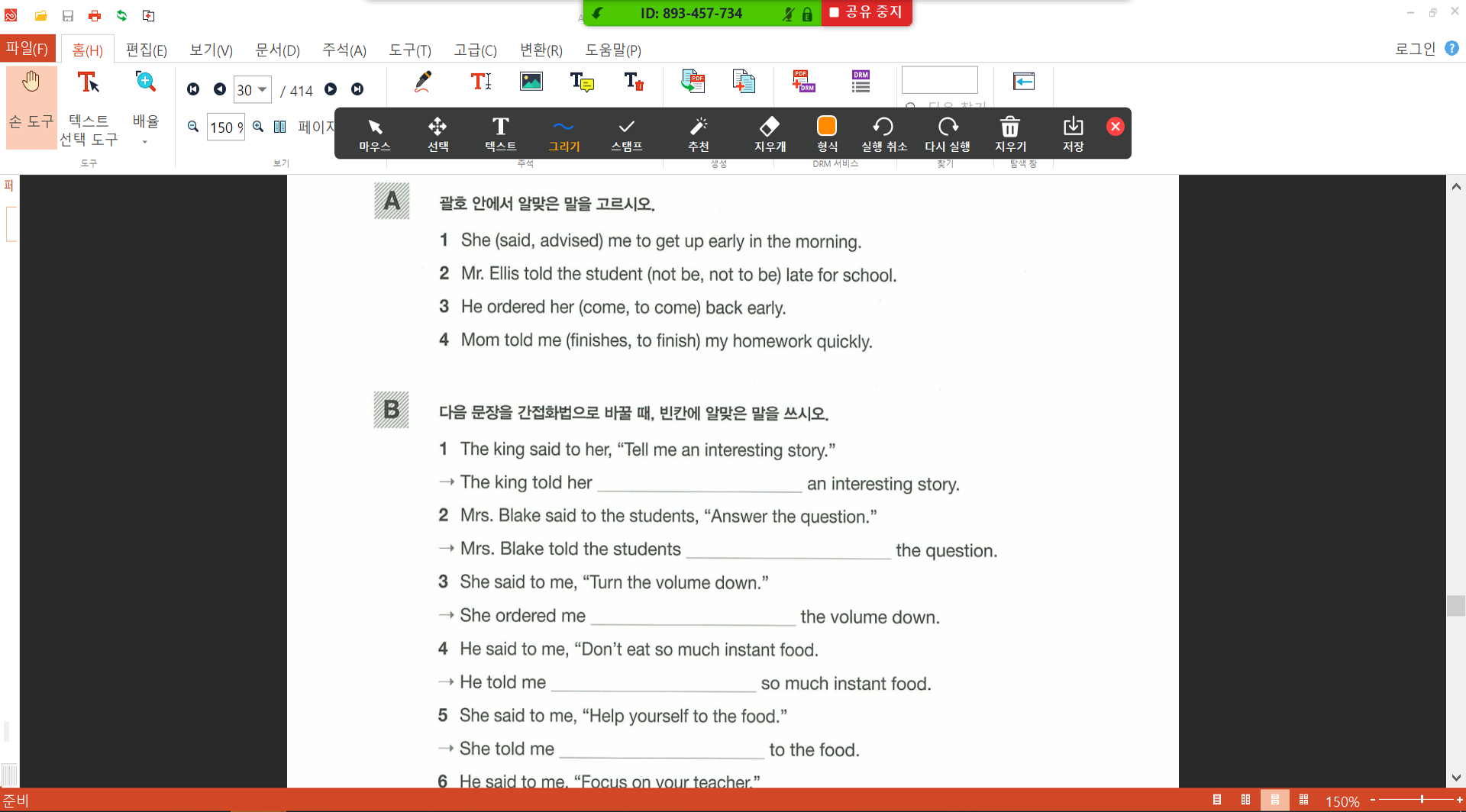Open the 파일(F) file menu

click(x=27, y=48)
